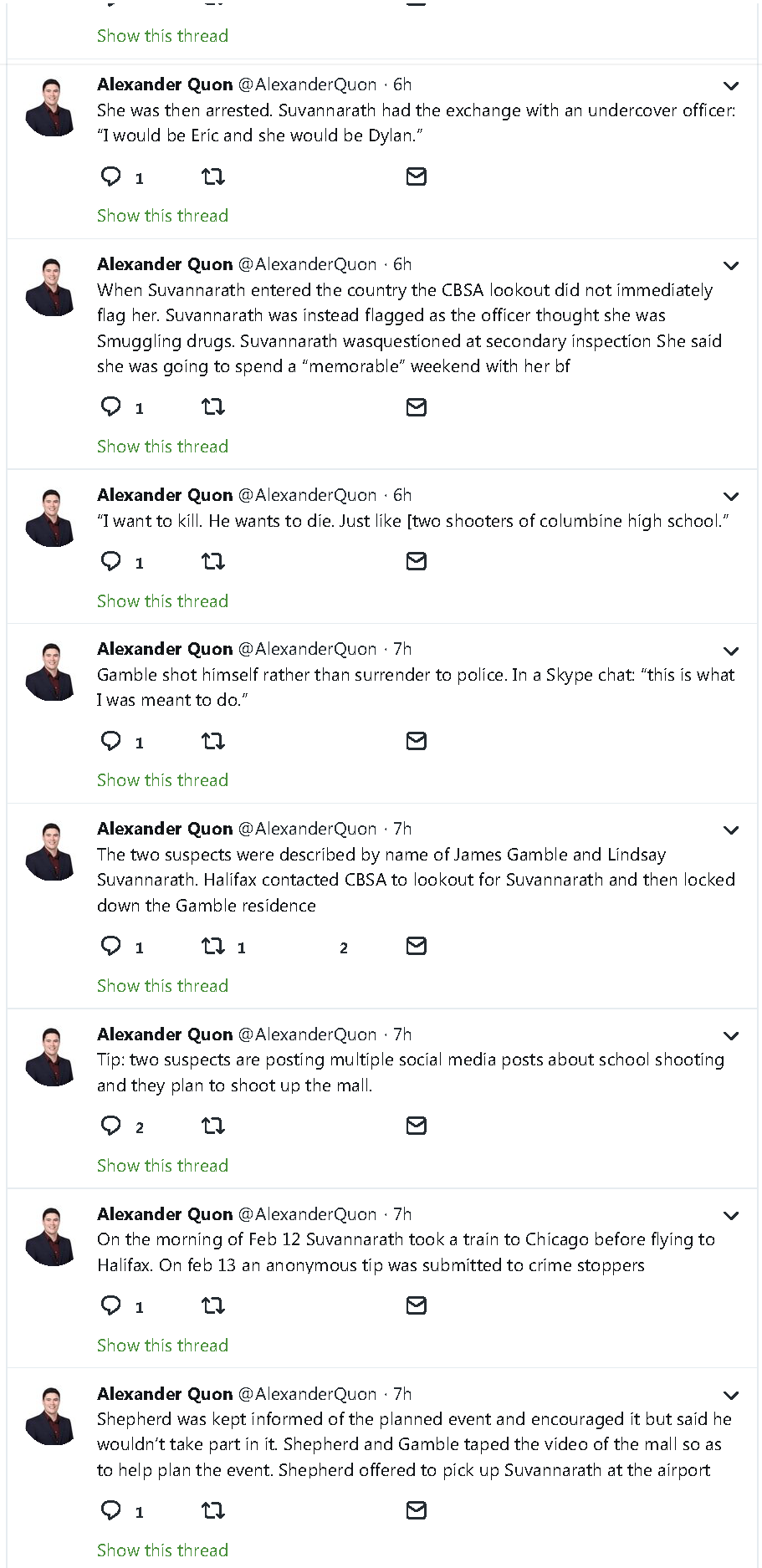Share the Gamble shot himself tweet via message
The image size is (762, 1568).
coord(416,741)
